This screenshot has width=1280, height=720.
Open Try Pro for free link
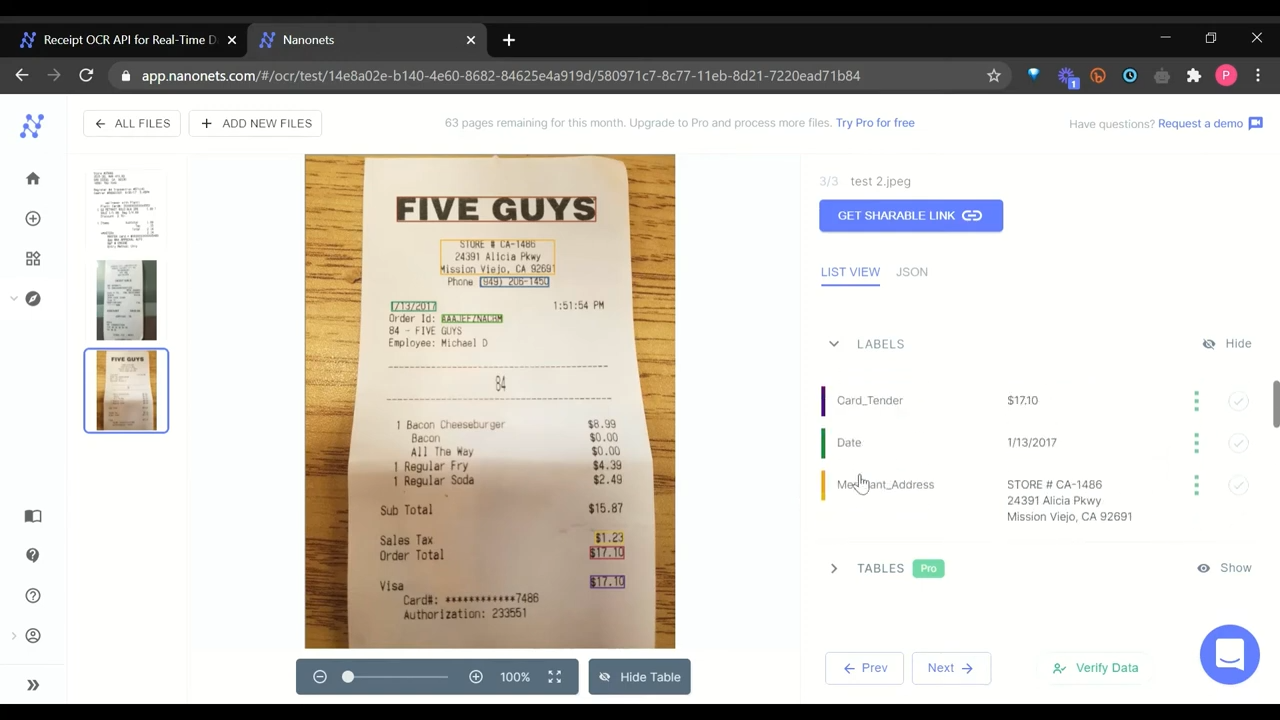[x=875, y=123]
